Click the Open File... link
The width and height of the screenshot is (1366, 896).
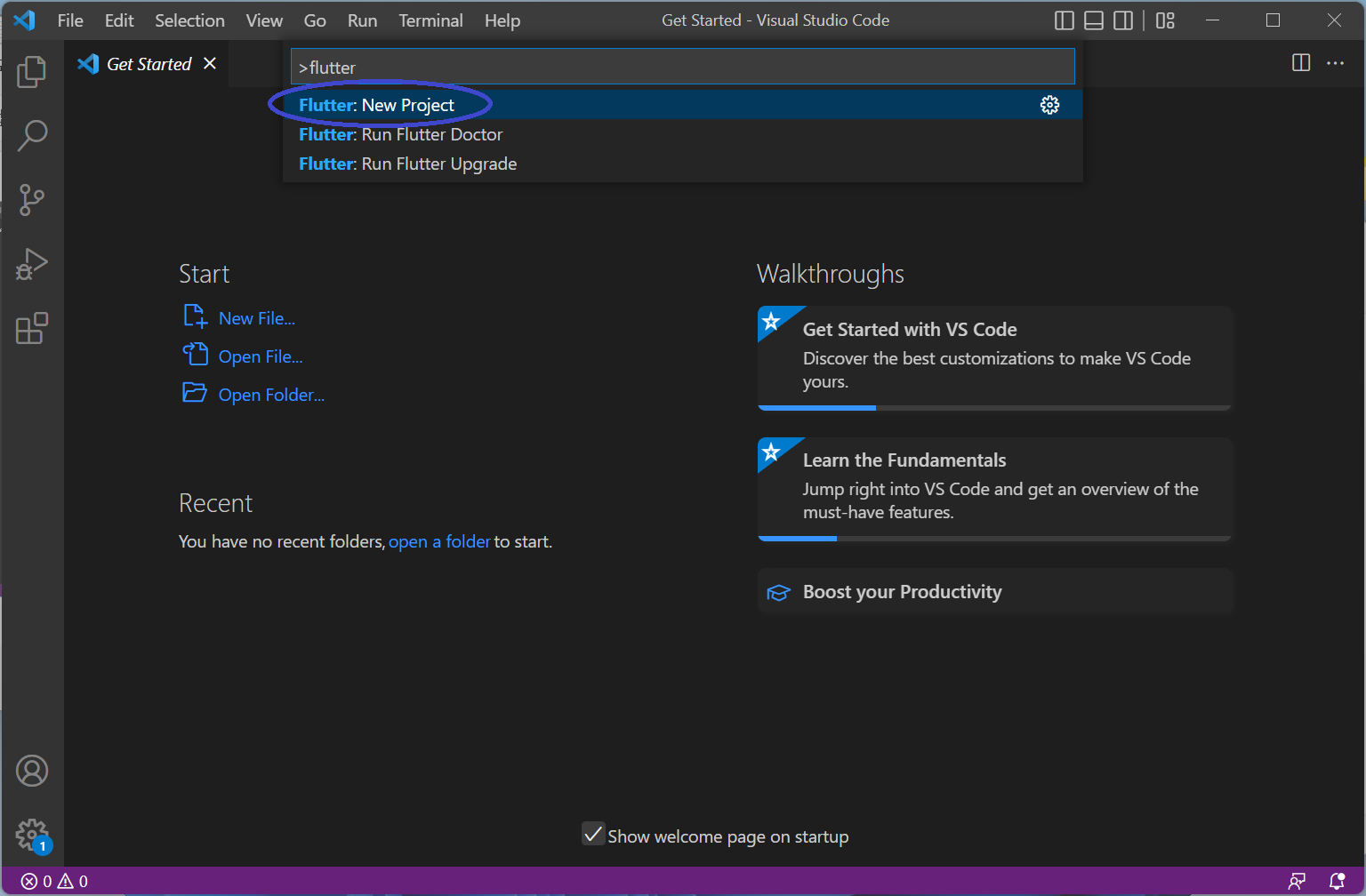261,356
